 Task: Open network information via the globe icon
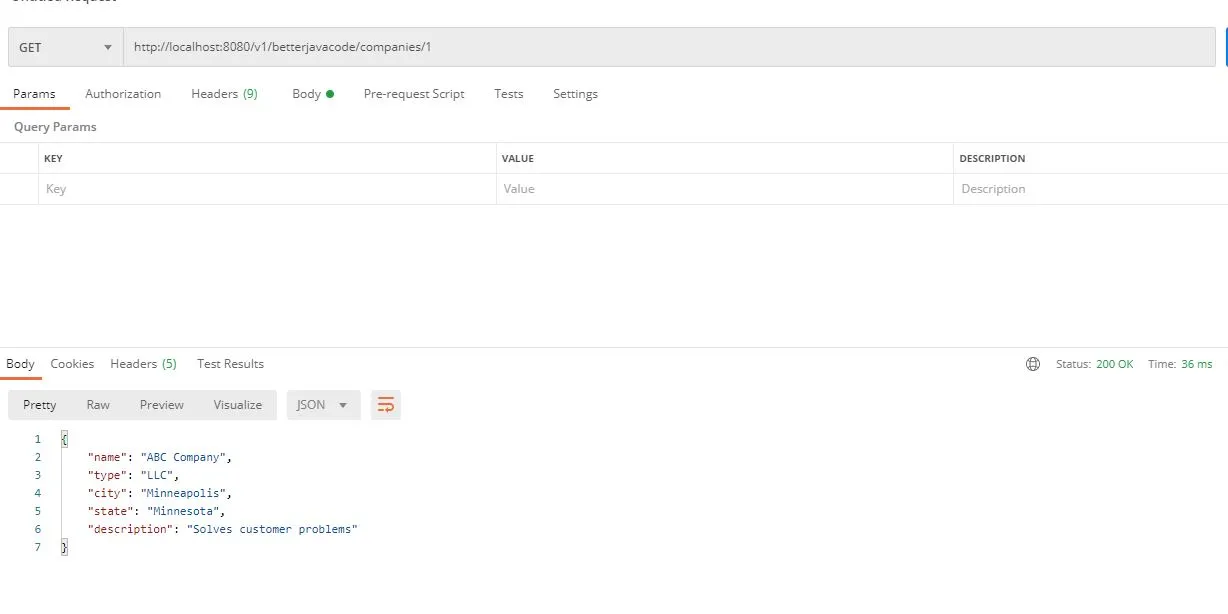[x=1032, y=363]
